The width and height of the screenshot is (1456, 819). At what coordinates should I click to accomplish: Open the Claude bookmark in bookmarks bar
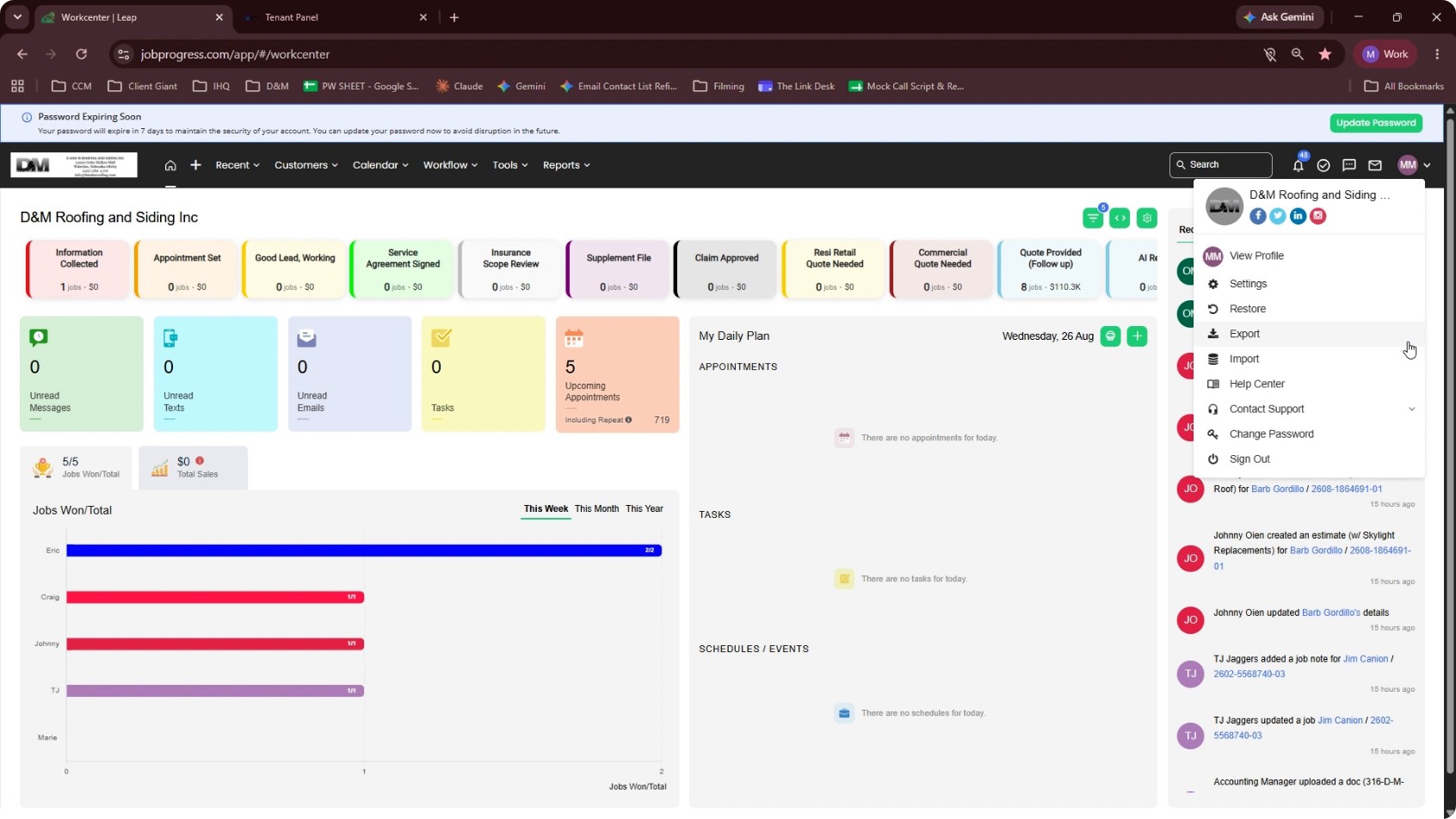click(460, 86)
